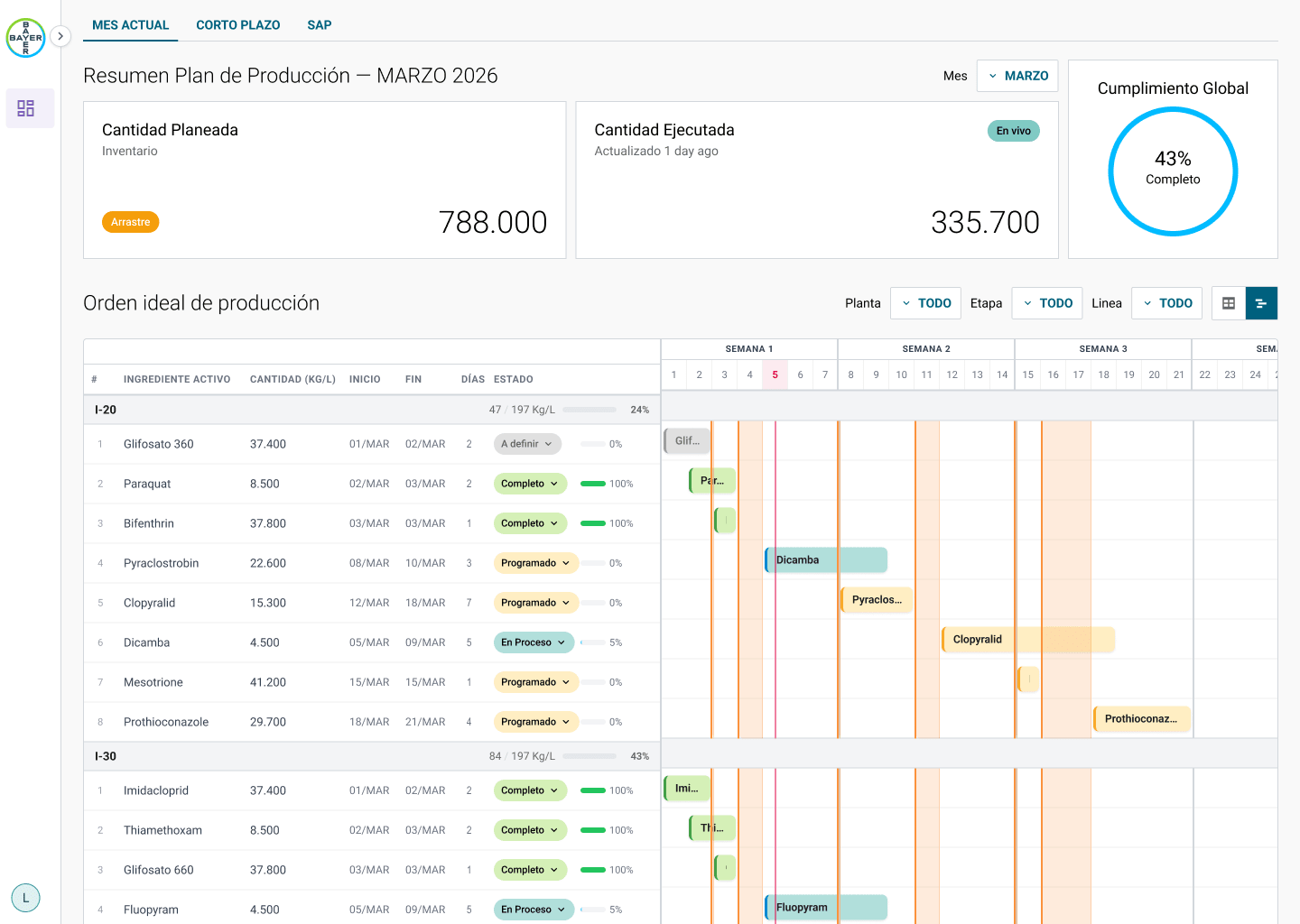Open the Etapa TODO dropdown
The image size is (1300, 924).
pos(1047,303)
